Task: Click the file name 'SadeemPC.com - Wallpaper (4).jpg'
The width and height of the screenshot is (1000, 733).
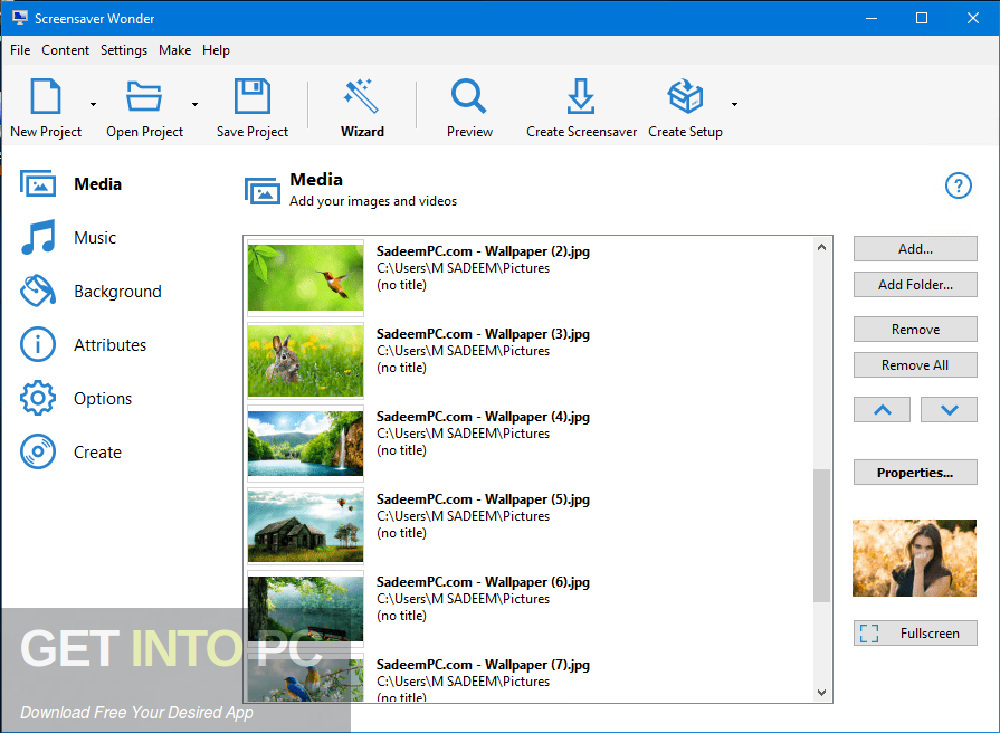Action: pos(483,417)
